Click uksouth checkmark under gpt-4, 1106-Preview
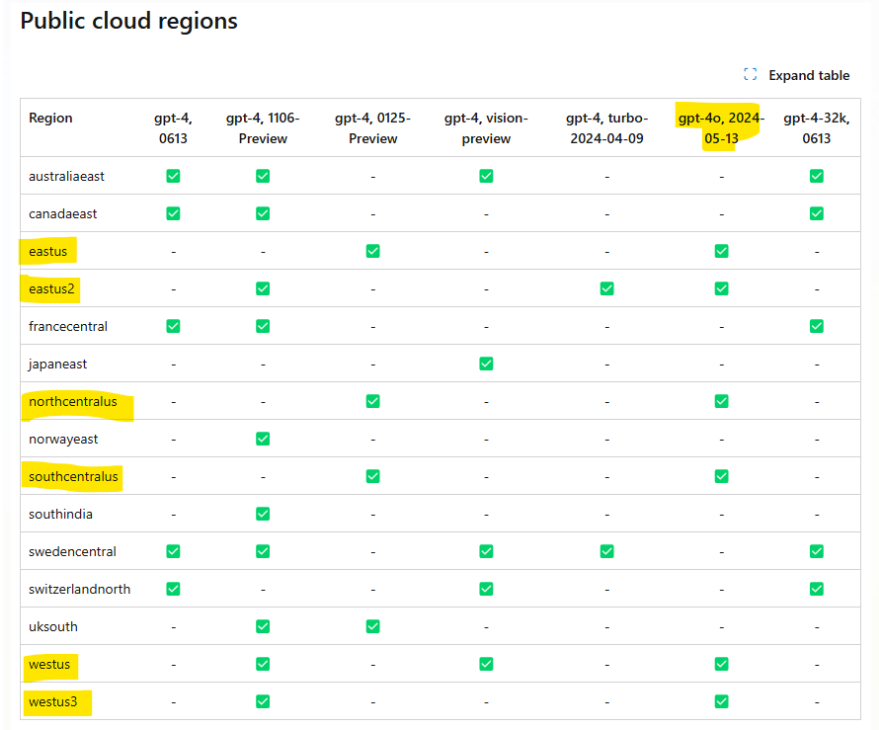Image resolution: width=879 pixels, height=730 pixels. click(x=263, y=627)
